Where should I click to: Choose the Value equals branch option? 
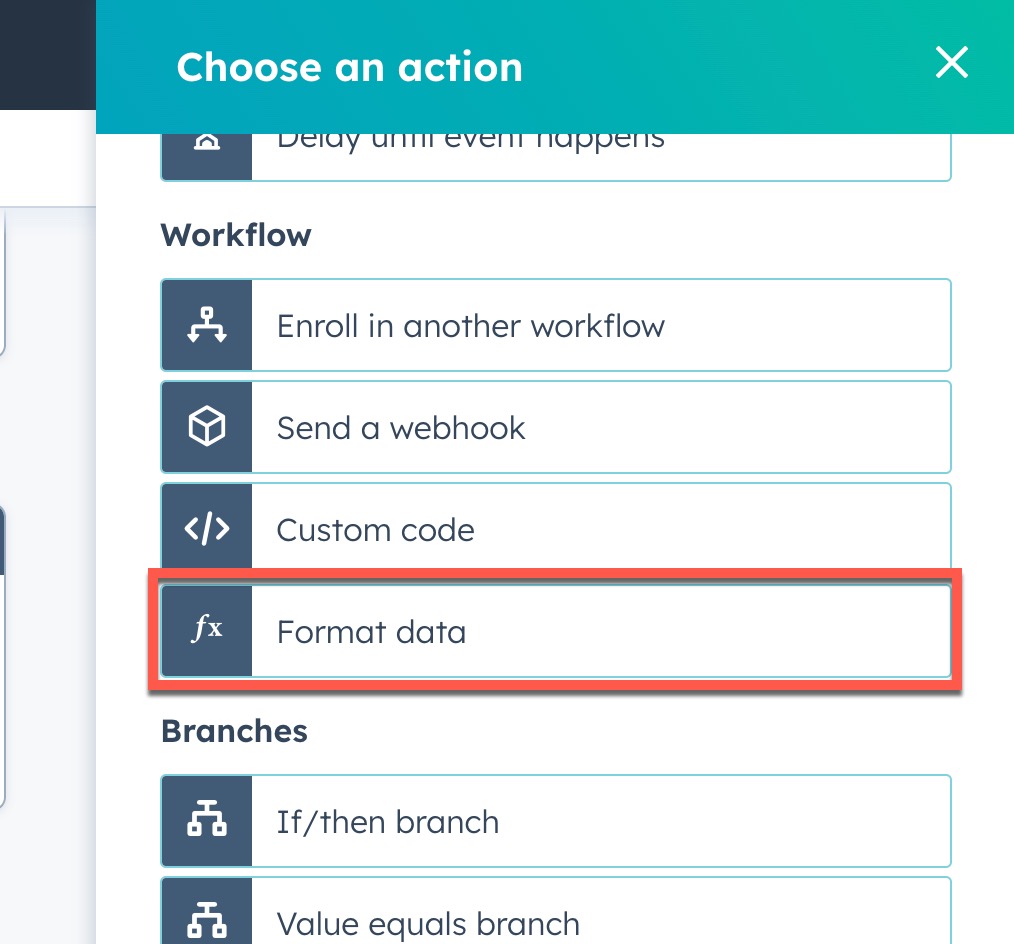click(x=428, y=922)
